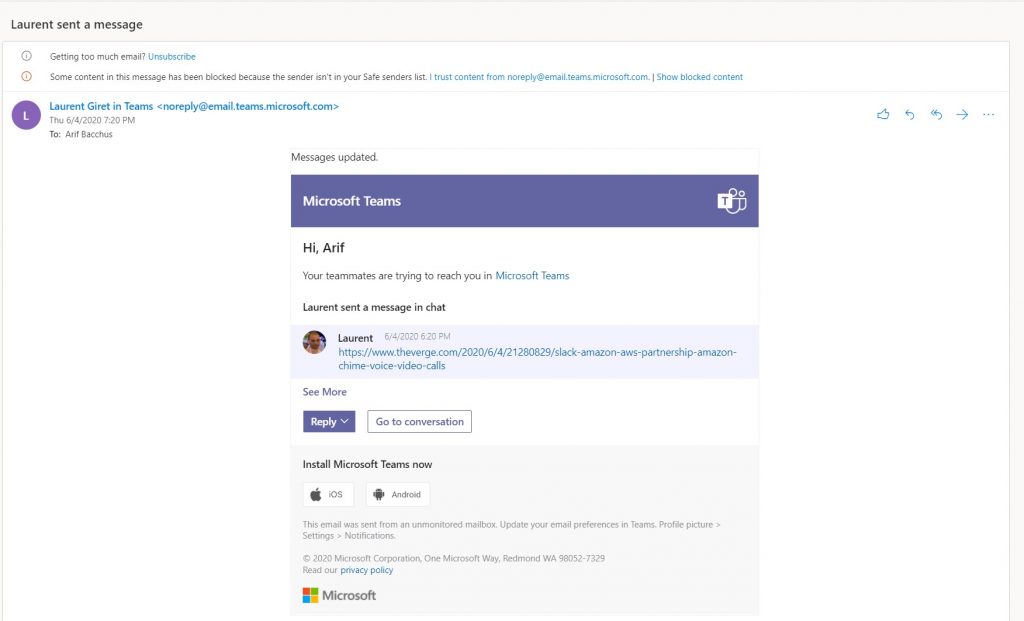Screen dimensions: 1024x621
Task: Click the Microsoft Teams logo in banner
Action: coord(731,200)
